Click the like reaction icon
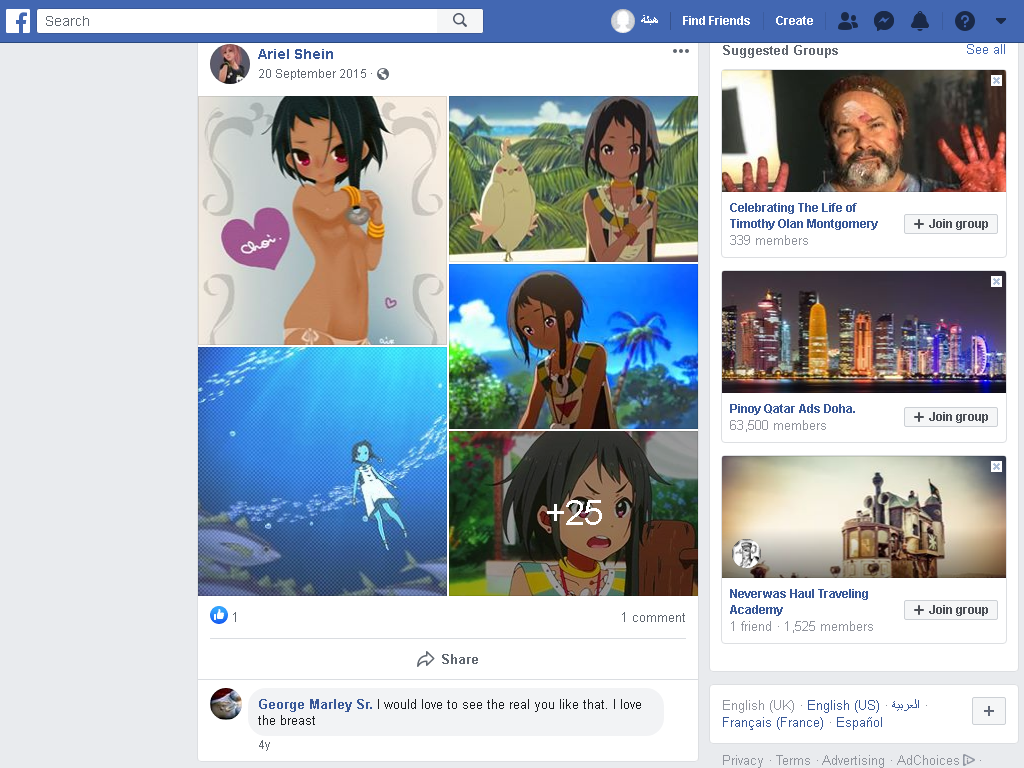 [x=219, y=615]
